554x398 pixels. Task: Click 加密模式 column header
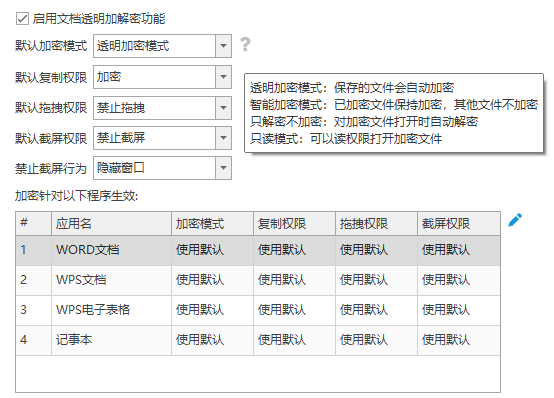[212, 223]
